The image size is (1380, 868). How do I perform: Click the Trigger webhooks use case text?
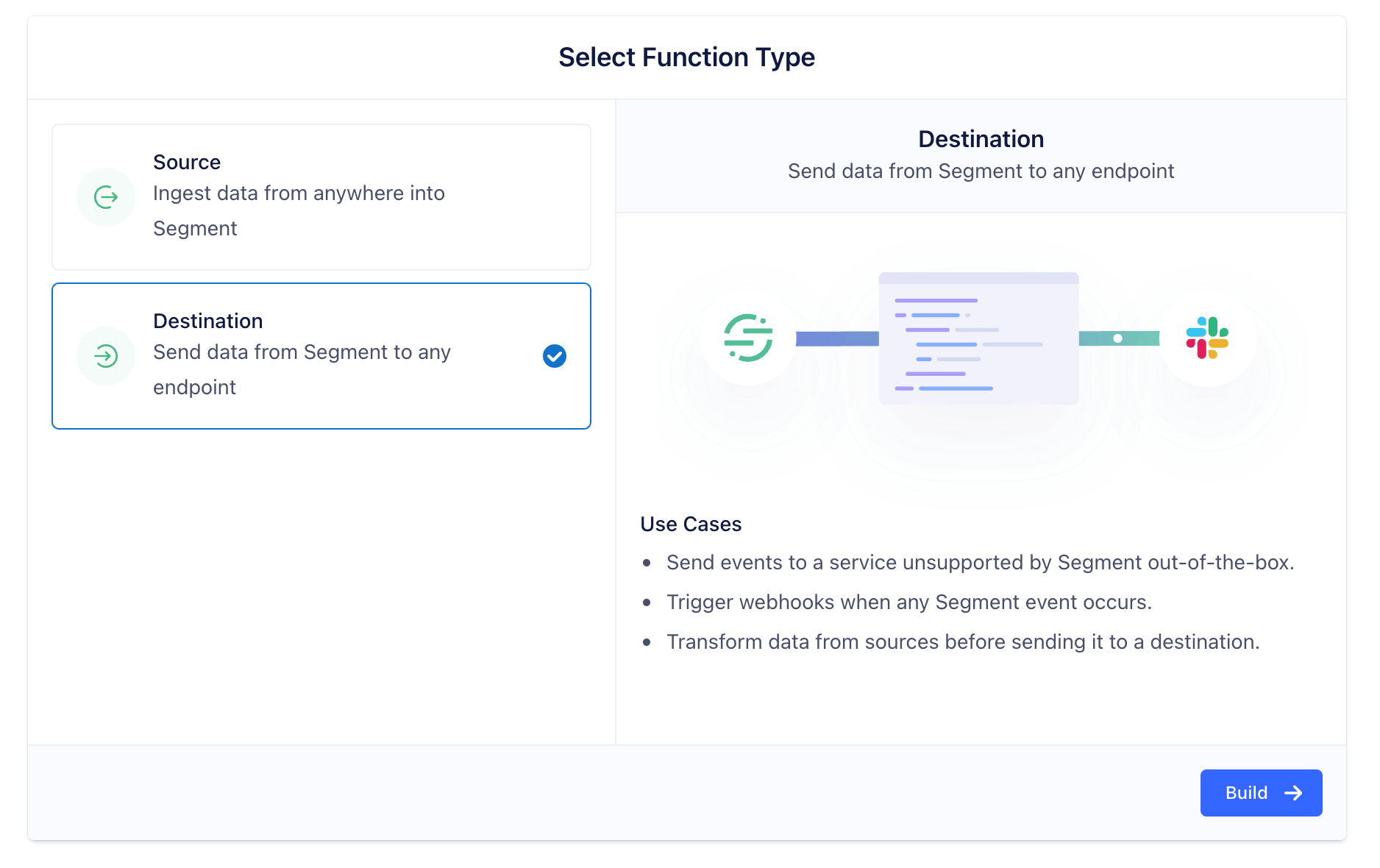point(908,602)
